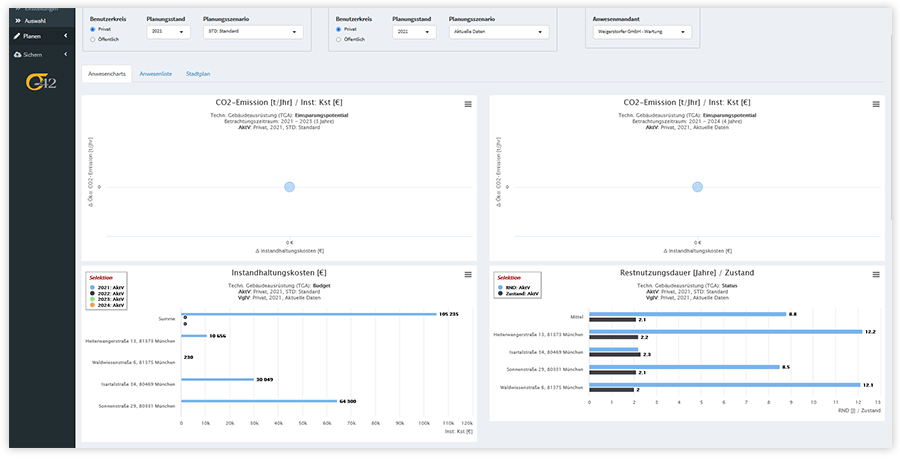
Task: Select Öffentlich in the left Benutzerkreis
Action: click(x=93, y=40)
